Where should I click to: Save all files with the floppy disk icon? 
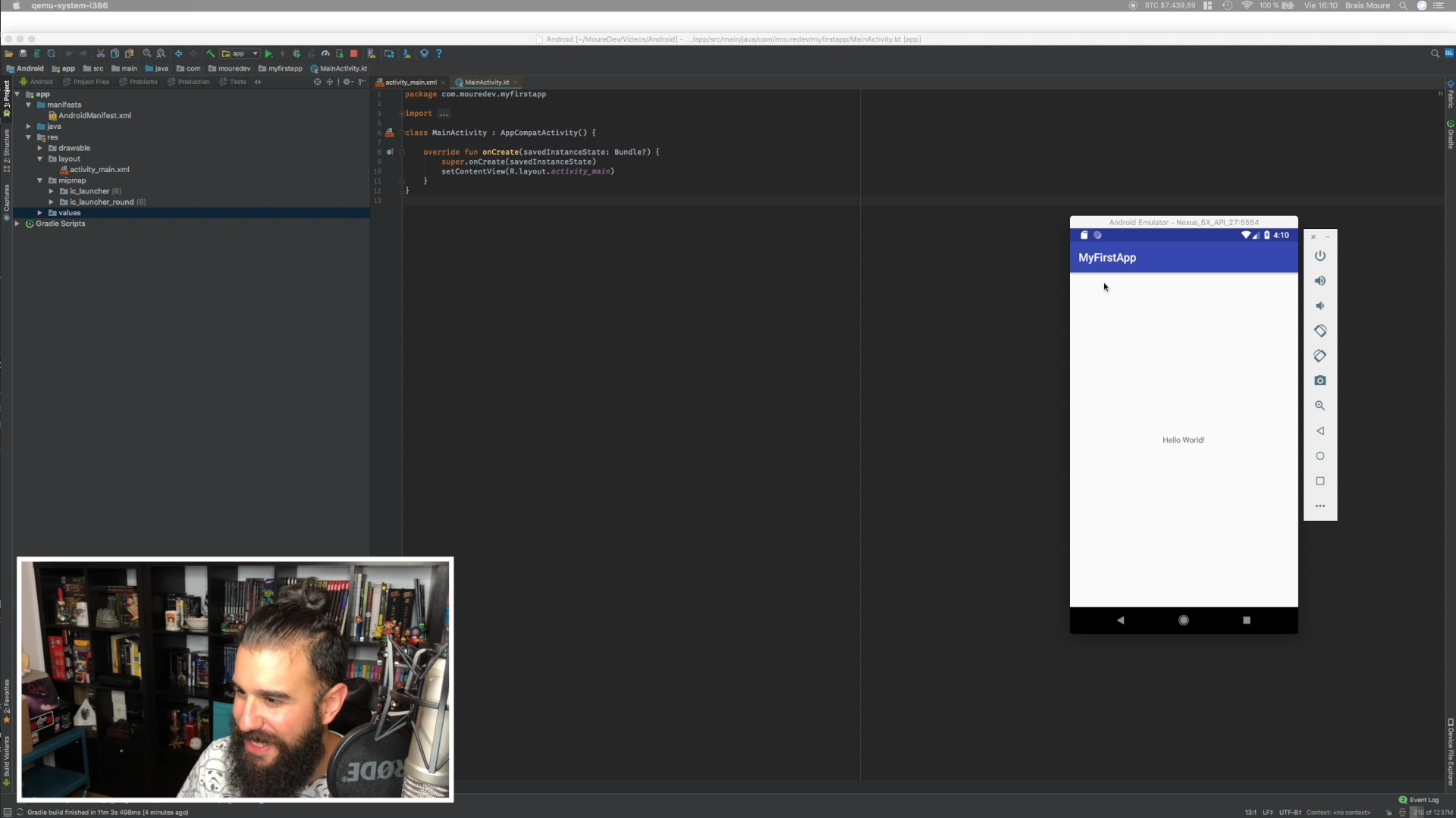pos(23,54)
